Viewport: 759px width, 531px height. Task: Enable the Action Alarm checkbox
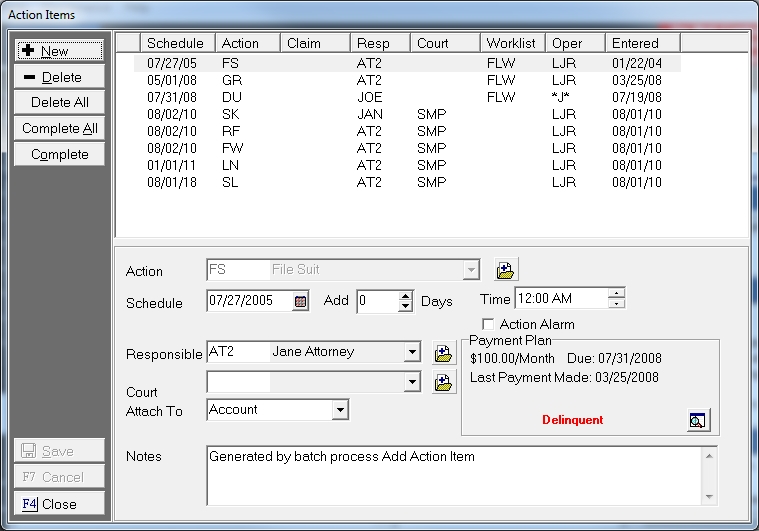pos(488,324)
